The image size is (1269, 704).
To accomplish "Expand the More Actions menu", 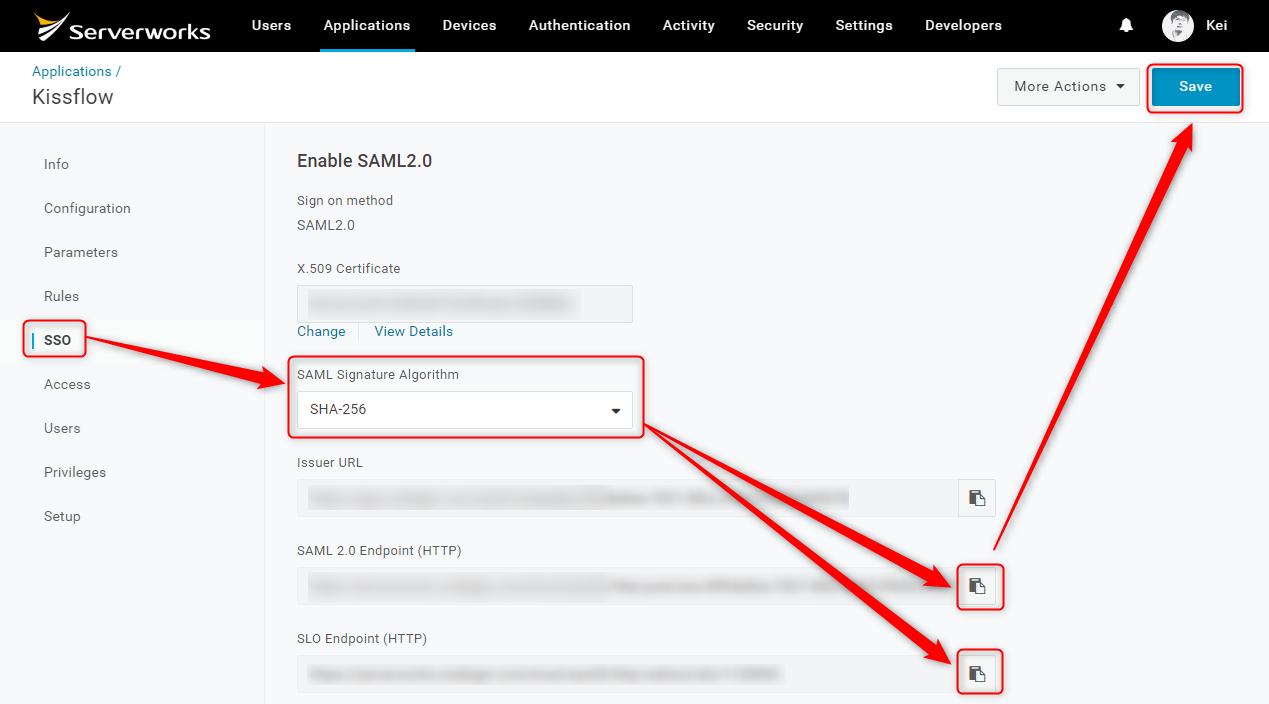I will point(1069,87).
